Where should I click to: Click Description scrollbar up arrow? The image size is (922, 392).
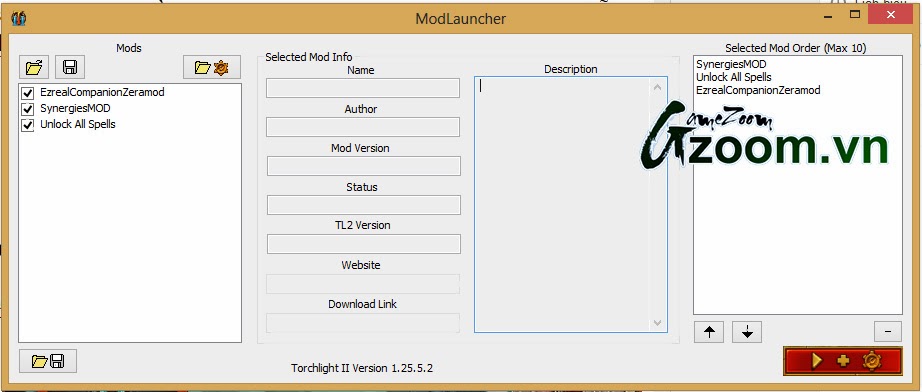point(657,88)
